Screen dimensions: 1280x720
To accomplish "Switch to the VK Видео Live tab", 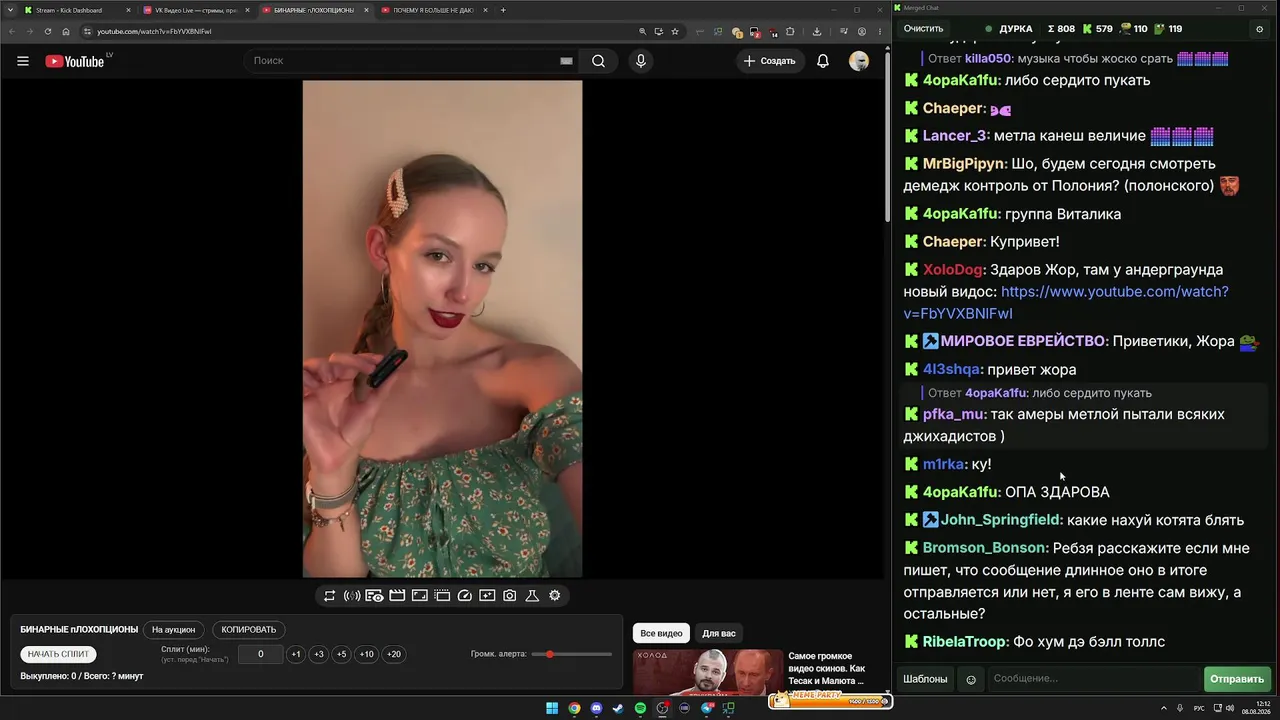I will 198,10.
